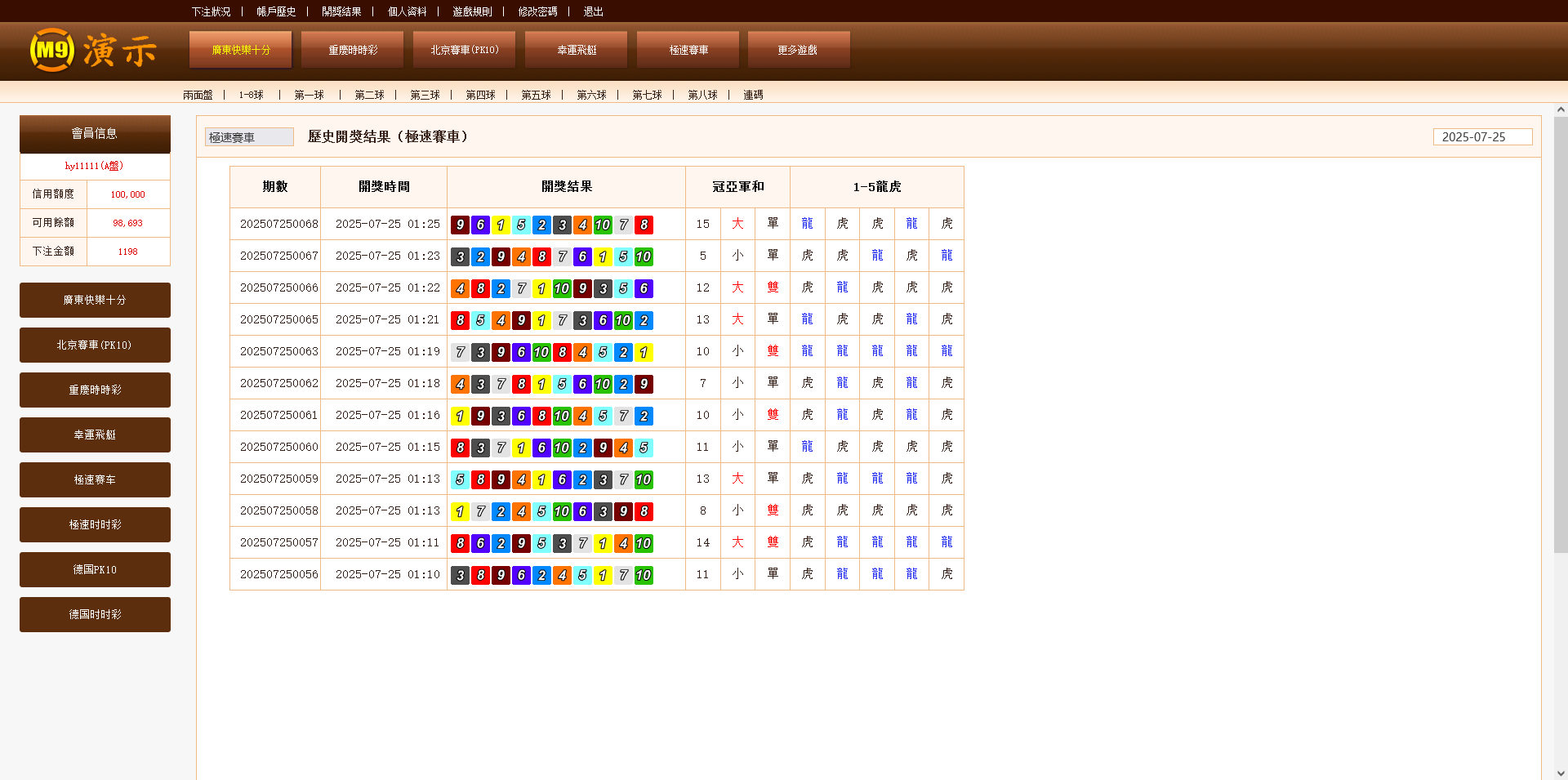The width and height of the screenshot is (1568, 780).
Task: Click the M9 logo icon
Action: tap(52, 50)
